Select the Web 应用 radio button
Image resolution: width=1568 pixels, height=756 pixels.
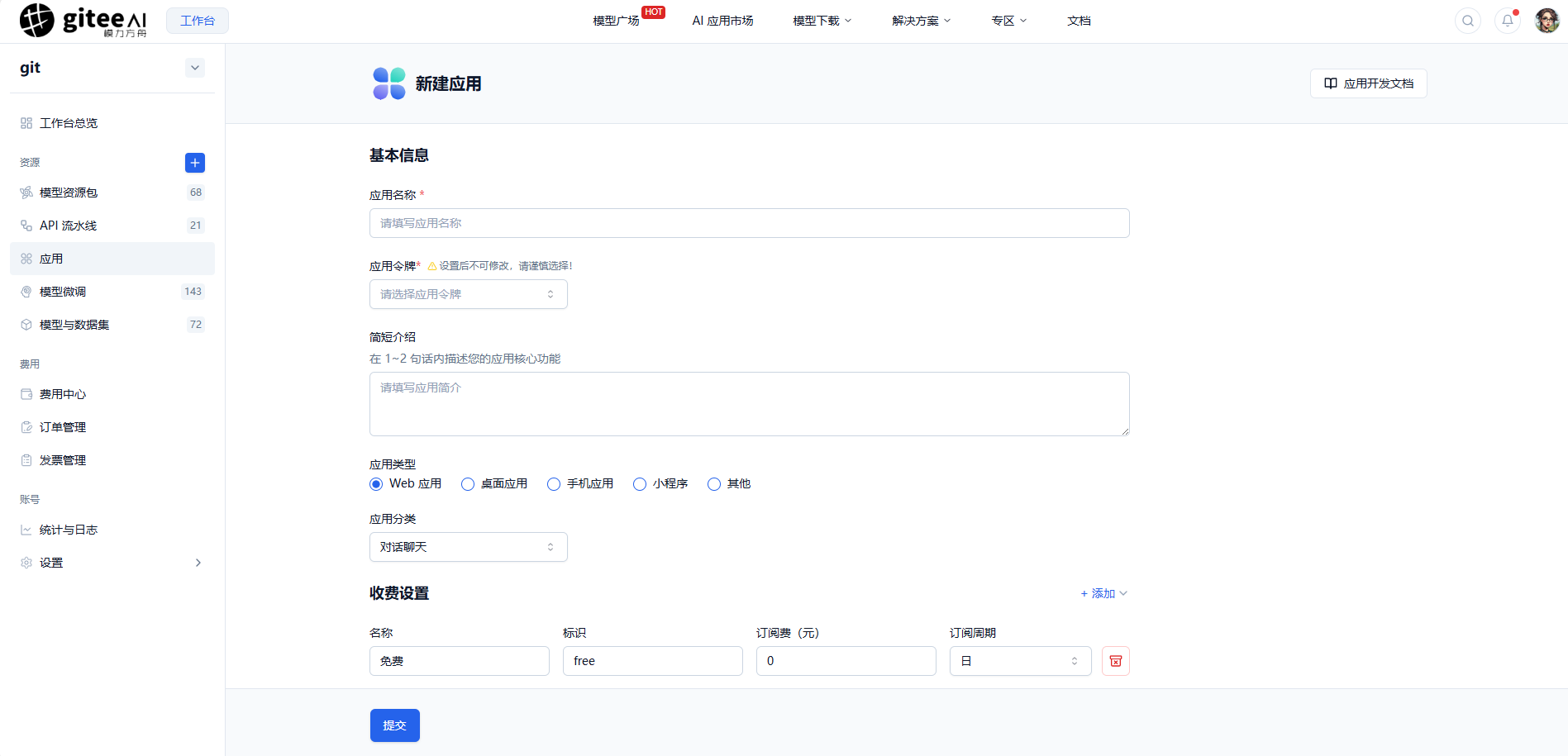coord(376,484)
